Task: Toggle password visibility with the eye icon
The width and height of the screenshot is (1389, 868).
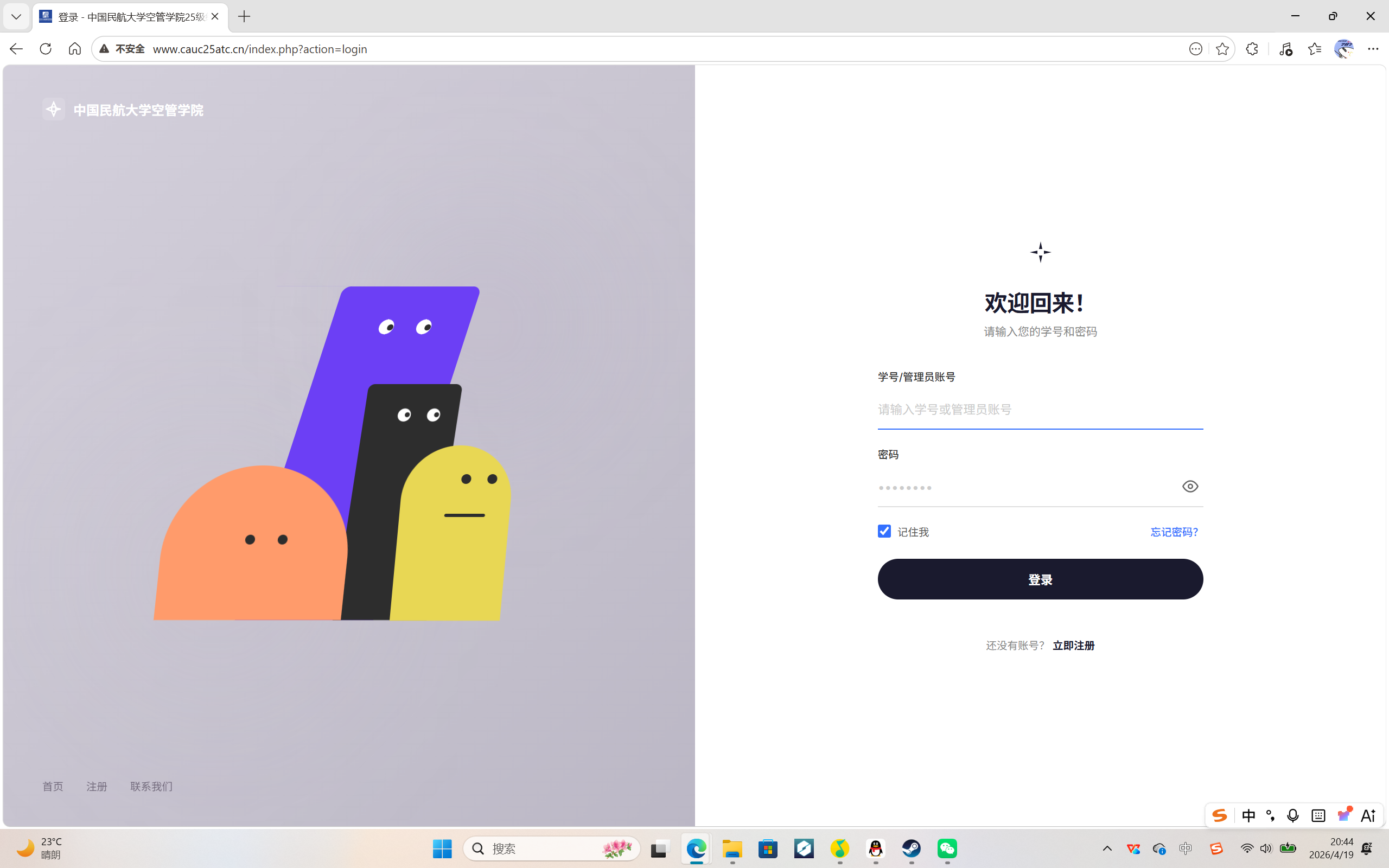Action: 1189,486
